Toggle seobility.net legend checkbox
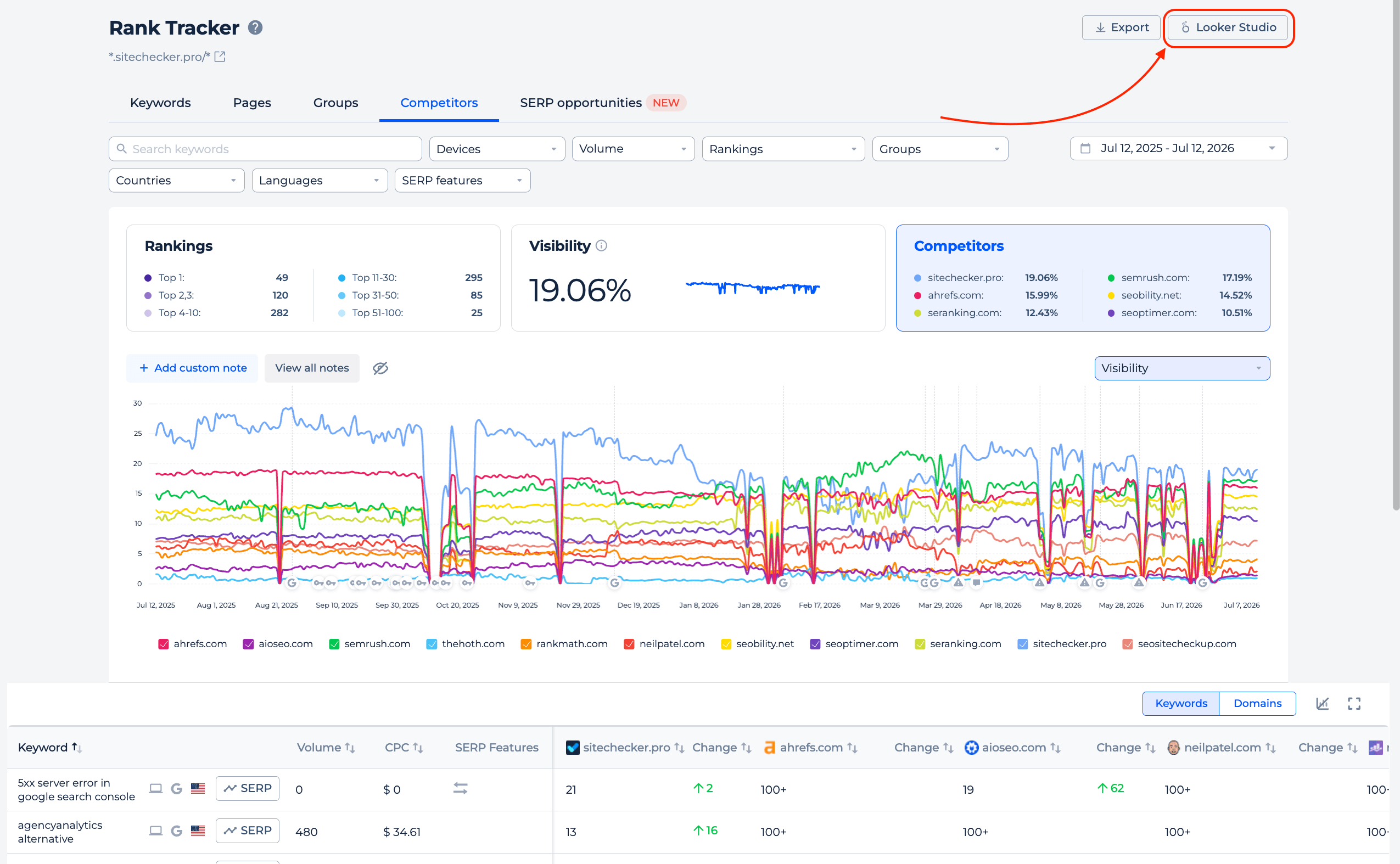 pos(726,644)
